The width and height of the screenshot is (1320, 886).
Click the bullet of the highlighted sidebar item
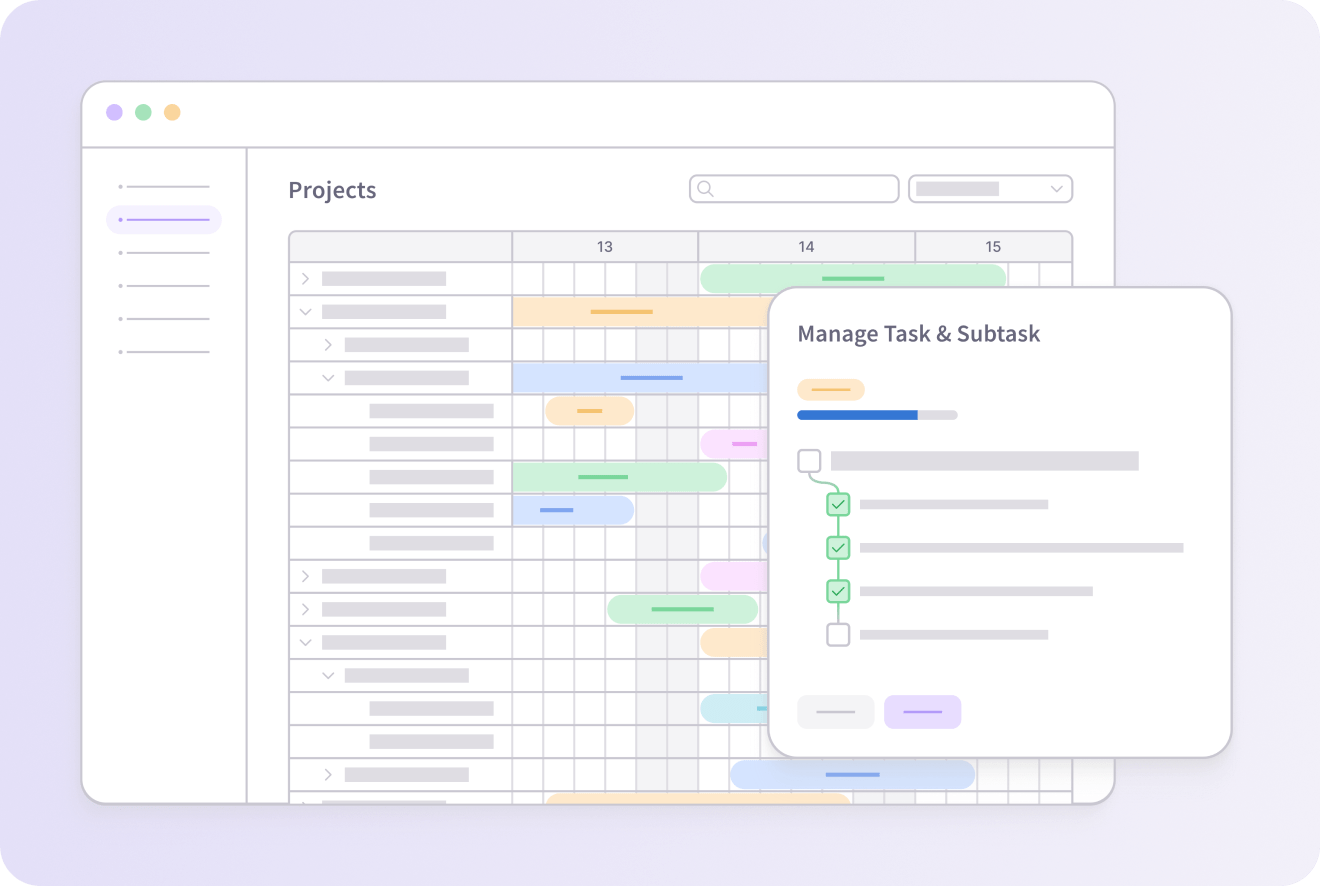[x=120, y=219]
